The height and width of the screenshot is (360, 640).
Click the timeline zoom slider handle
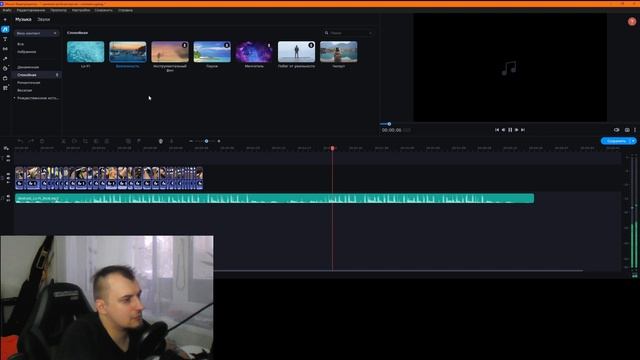coord(207,141)
